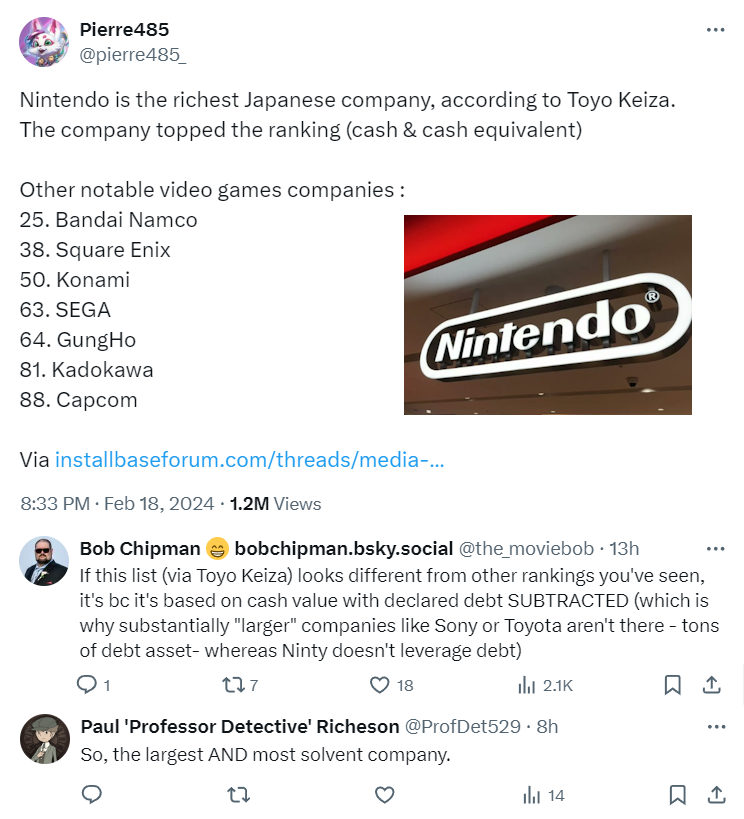Viewport: 744px width, 819px height.
Task: Bookmark Bob Chipman's reply
Action: (673, 685)
